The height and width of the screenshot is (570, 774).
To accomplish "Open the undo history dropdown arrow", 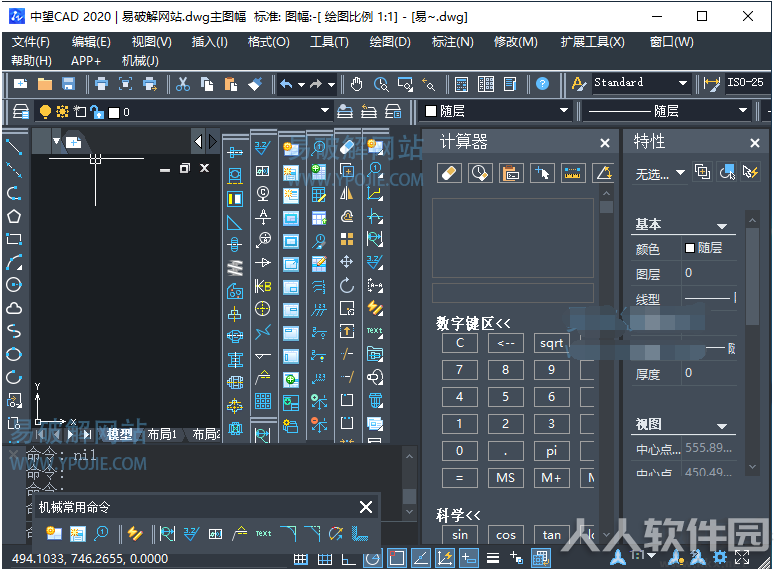I will 301,84.
